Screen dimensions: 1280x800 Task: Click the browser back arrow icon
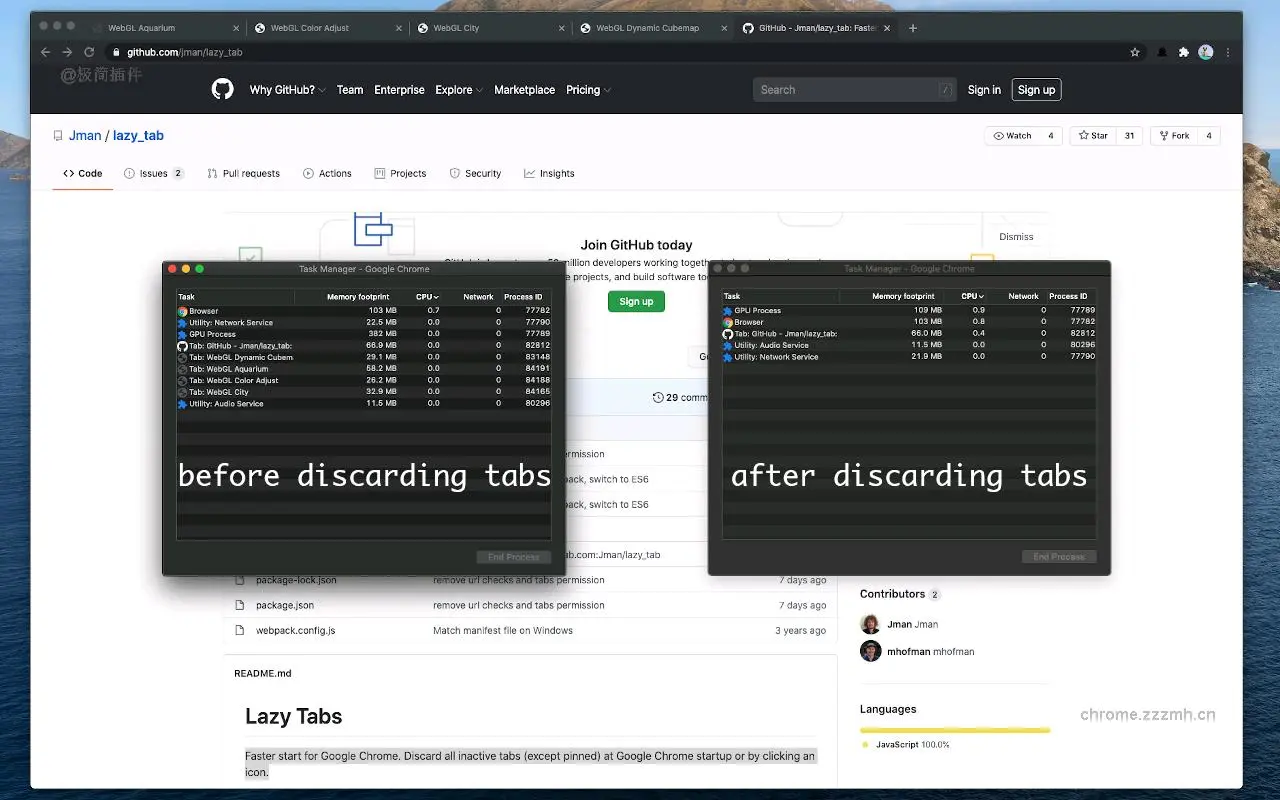[x=45, y=51]
